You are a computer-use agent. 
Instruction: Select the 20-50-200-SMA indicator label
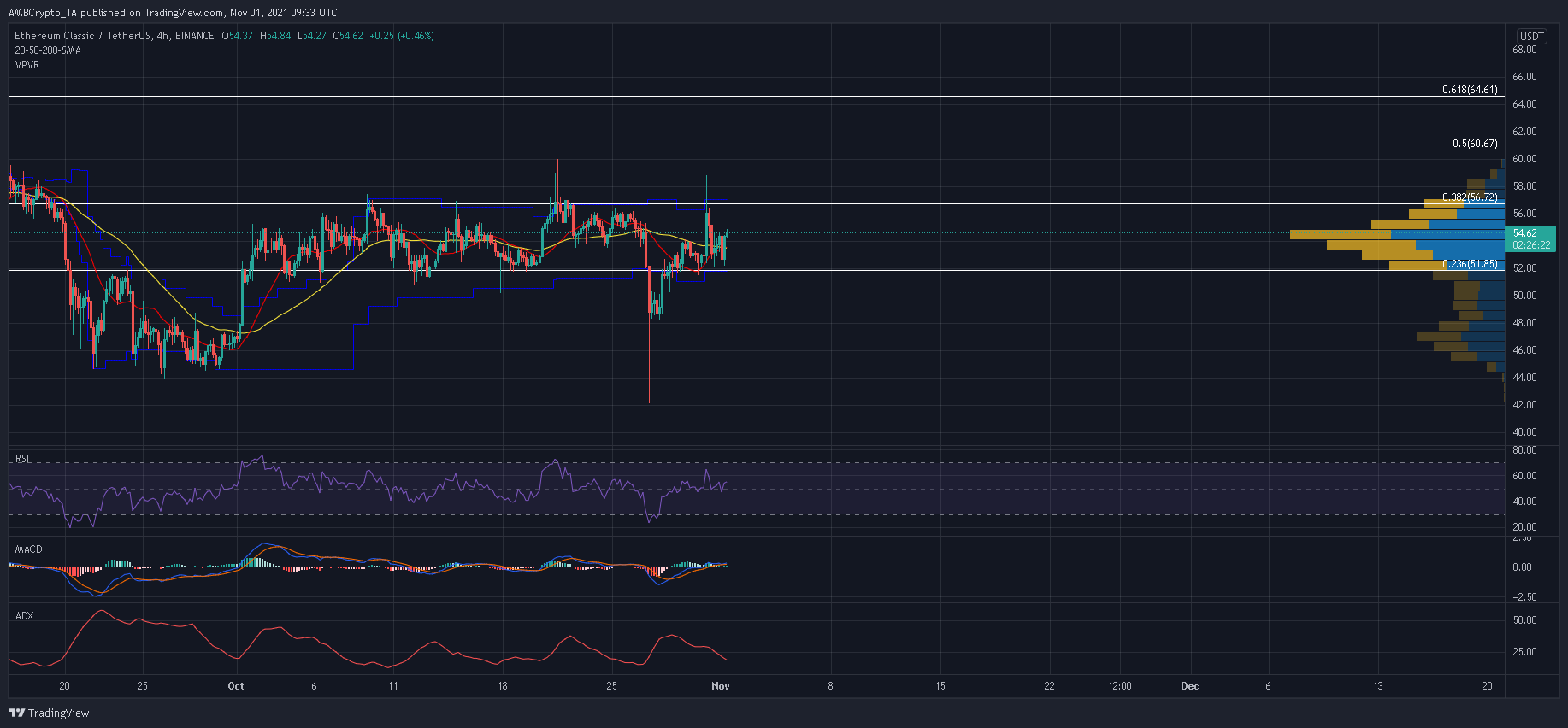click(x=48, y=50)
